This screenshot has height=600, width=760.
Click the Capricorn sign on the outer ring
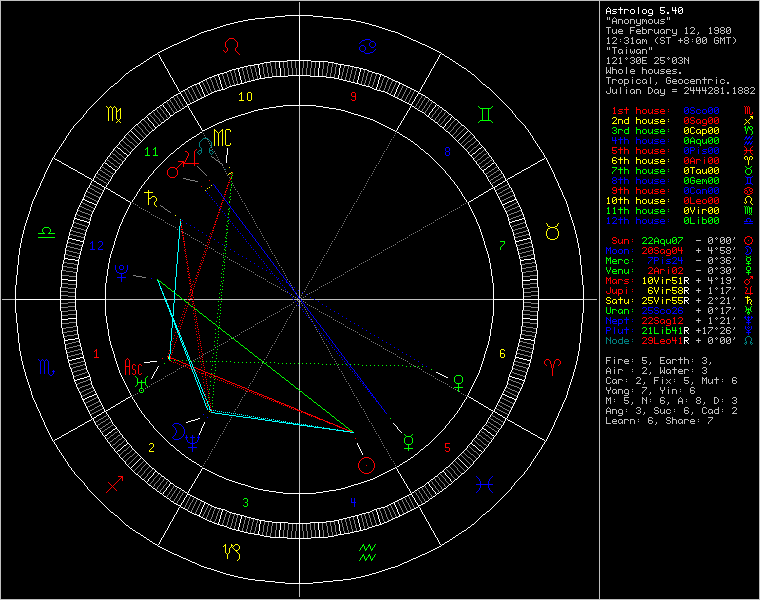[x=232, y=551]
